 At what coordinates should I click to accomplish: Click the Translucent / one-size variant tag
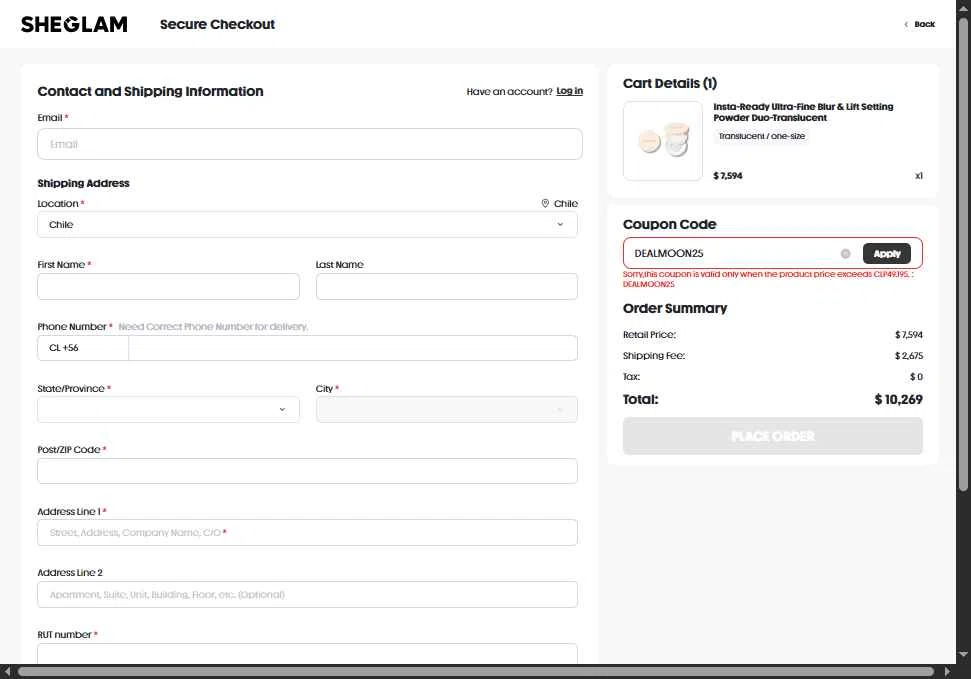tap(762, 136)
